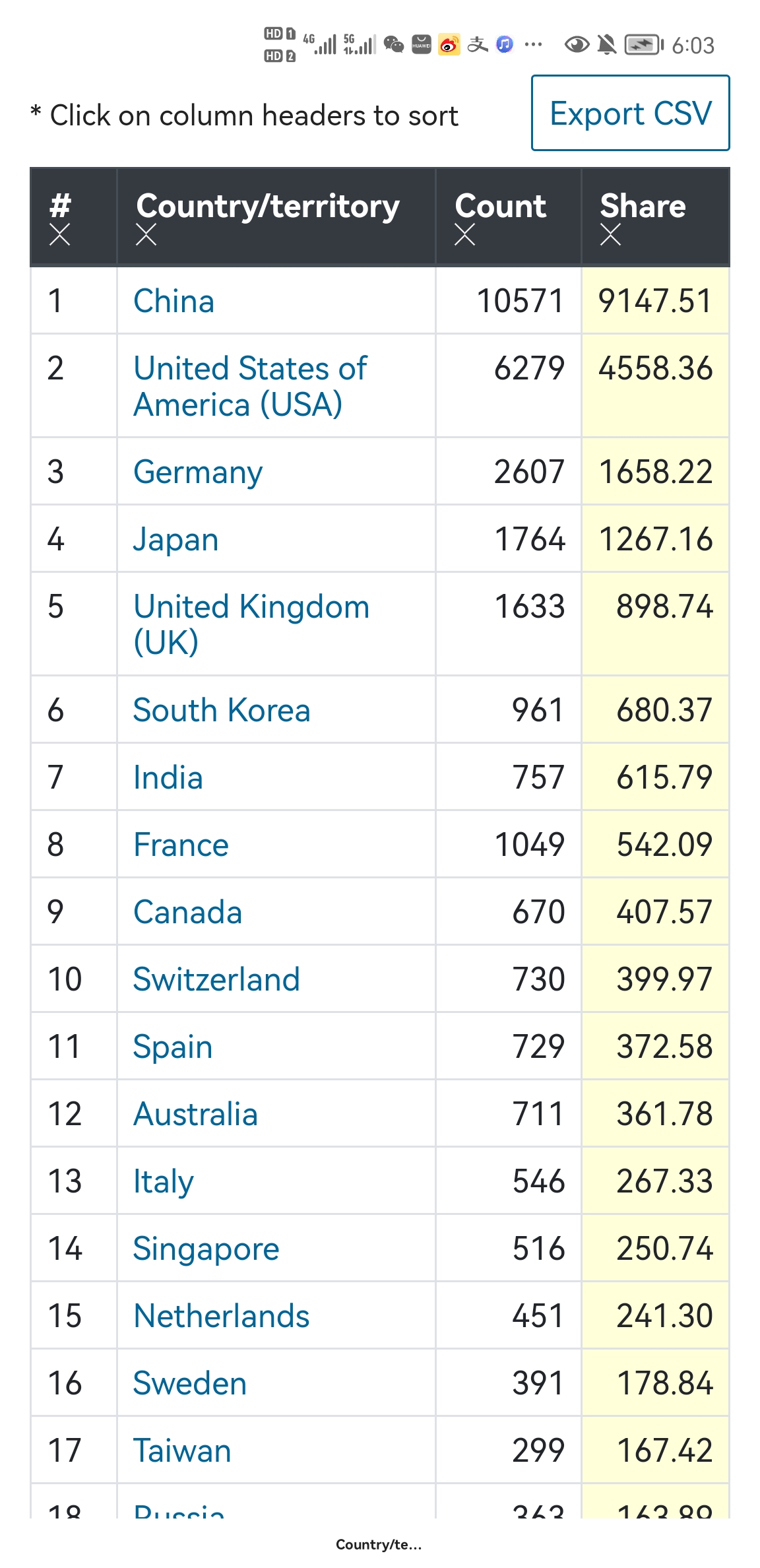This screenshot has width=760, height=1568.
Task: Sort table by Count column header
Action: 500,206
